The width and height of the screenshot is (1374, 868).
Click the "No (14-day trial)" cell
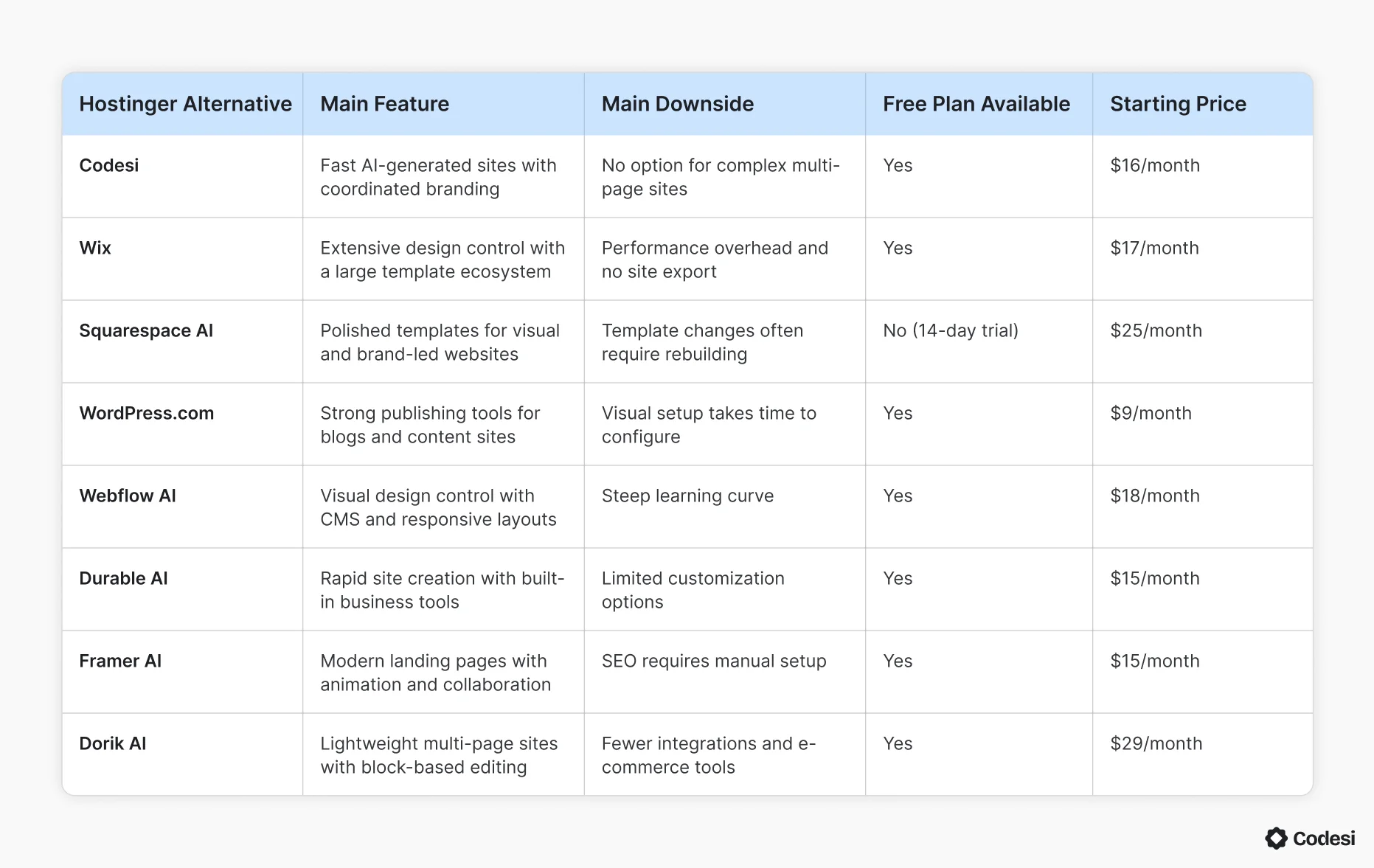point(950,330)
